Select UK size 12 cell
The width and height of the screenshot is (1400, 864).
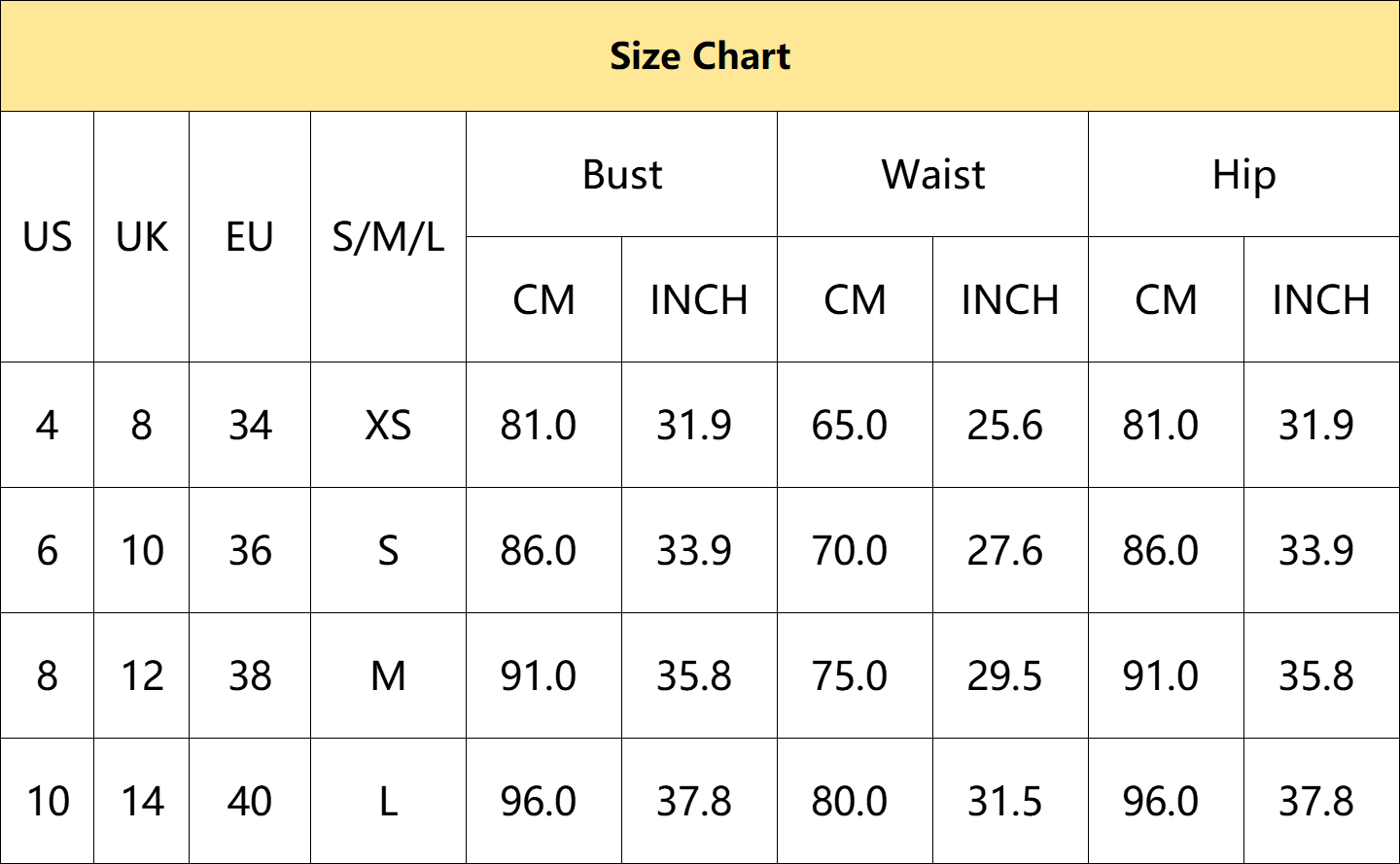[x=142, y=675]
